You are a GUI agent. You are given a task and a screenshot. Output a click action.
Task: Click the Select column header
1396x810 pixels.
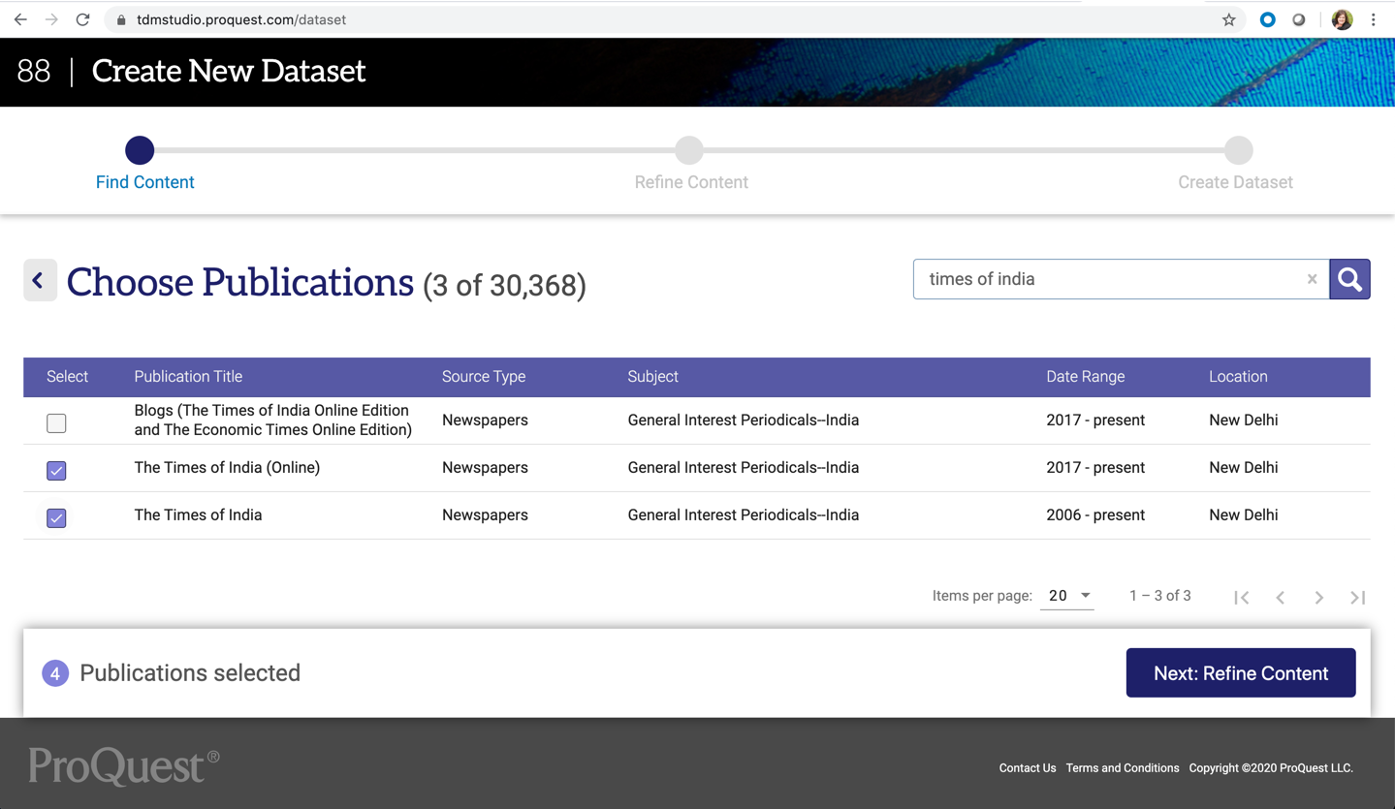pos(67,377)
